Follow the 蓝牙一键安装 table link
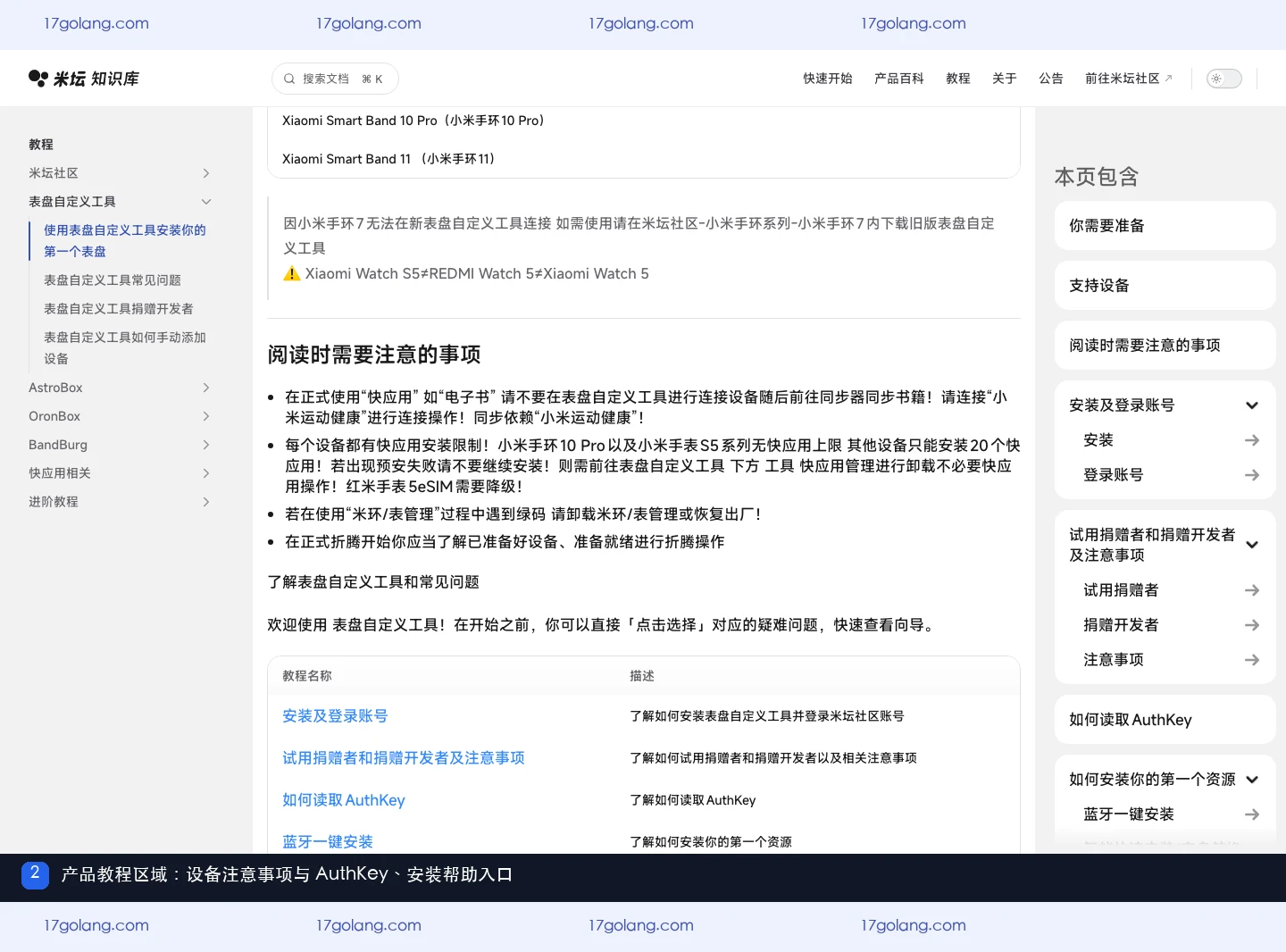Screen dimensions: 1286x952 [x=328, y=842]
